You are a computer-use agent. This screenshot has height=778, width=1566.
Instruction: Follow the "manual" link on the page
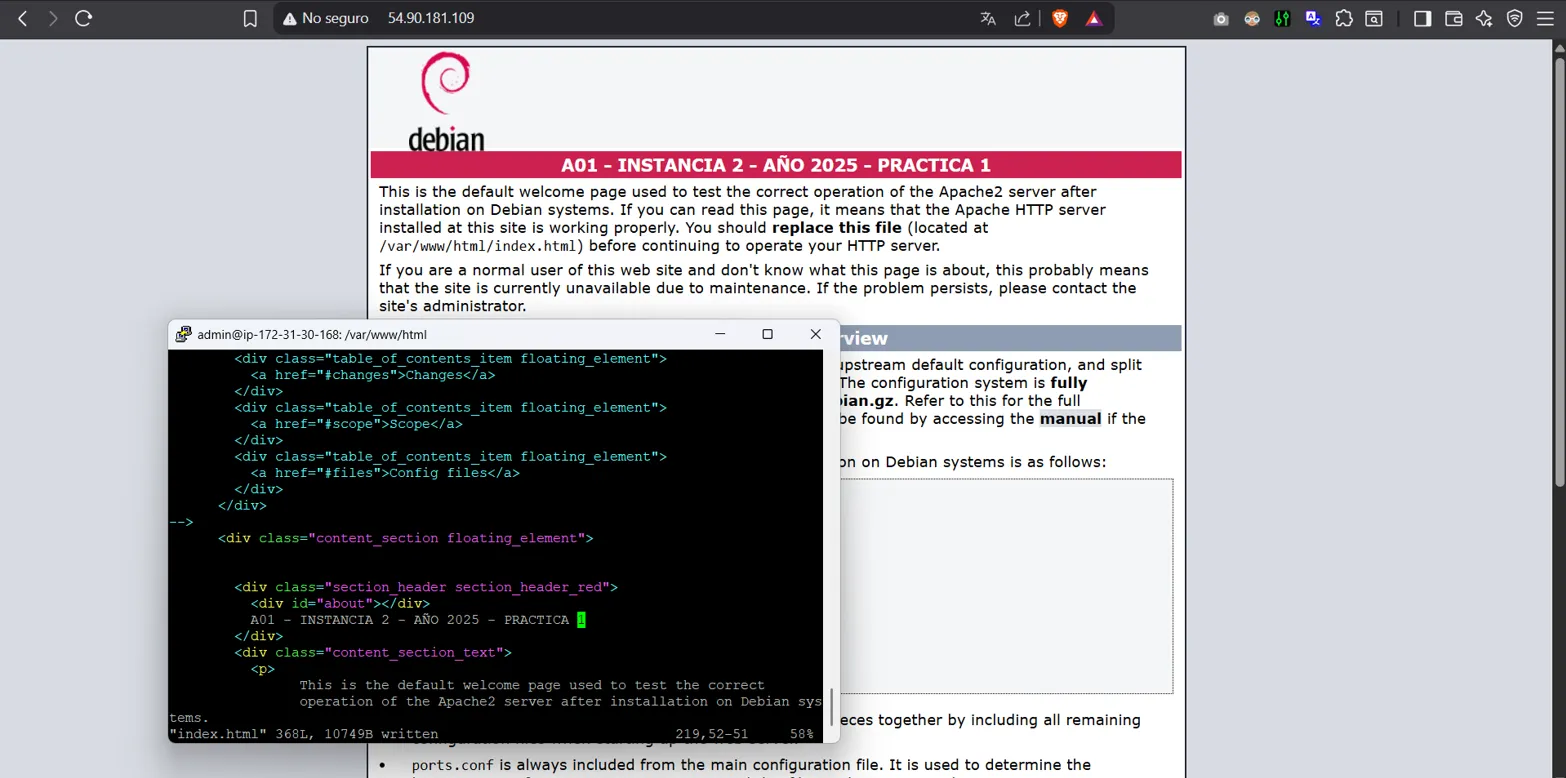click(1070, 419)
